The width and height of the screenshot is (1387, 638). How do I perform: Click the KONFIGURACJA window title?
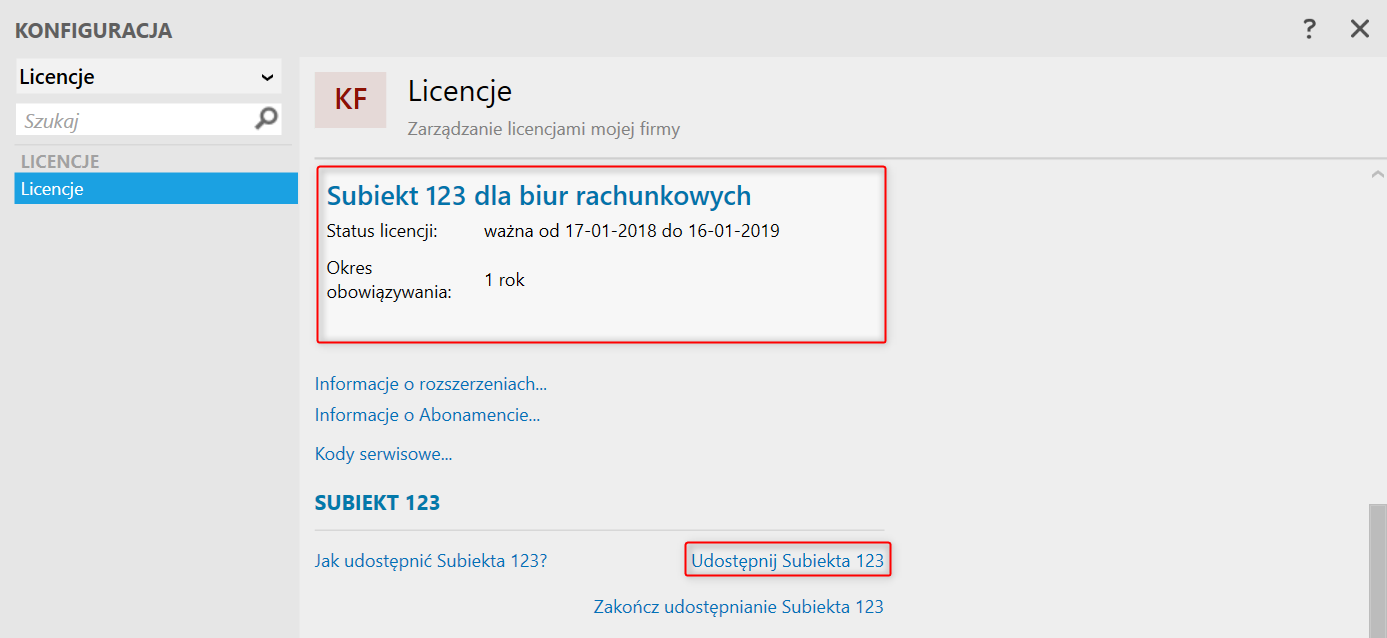(93, 31)
